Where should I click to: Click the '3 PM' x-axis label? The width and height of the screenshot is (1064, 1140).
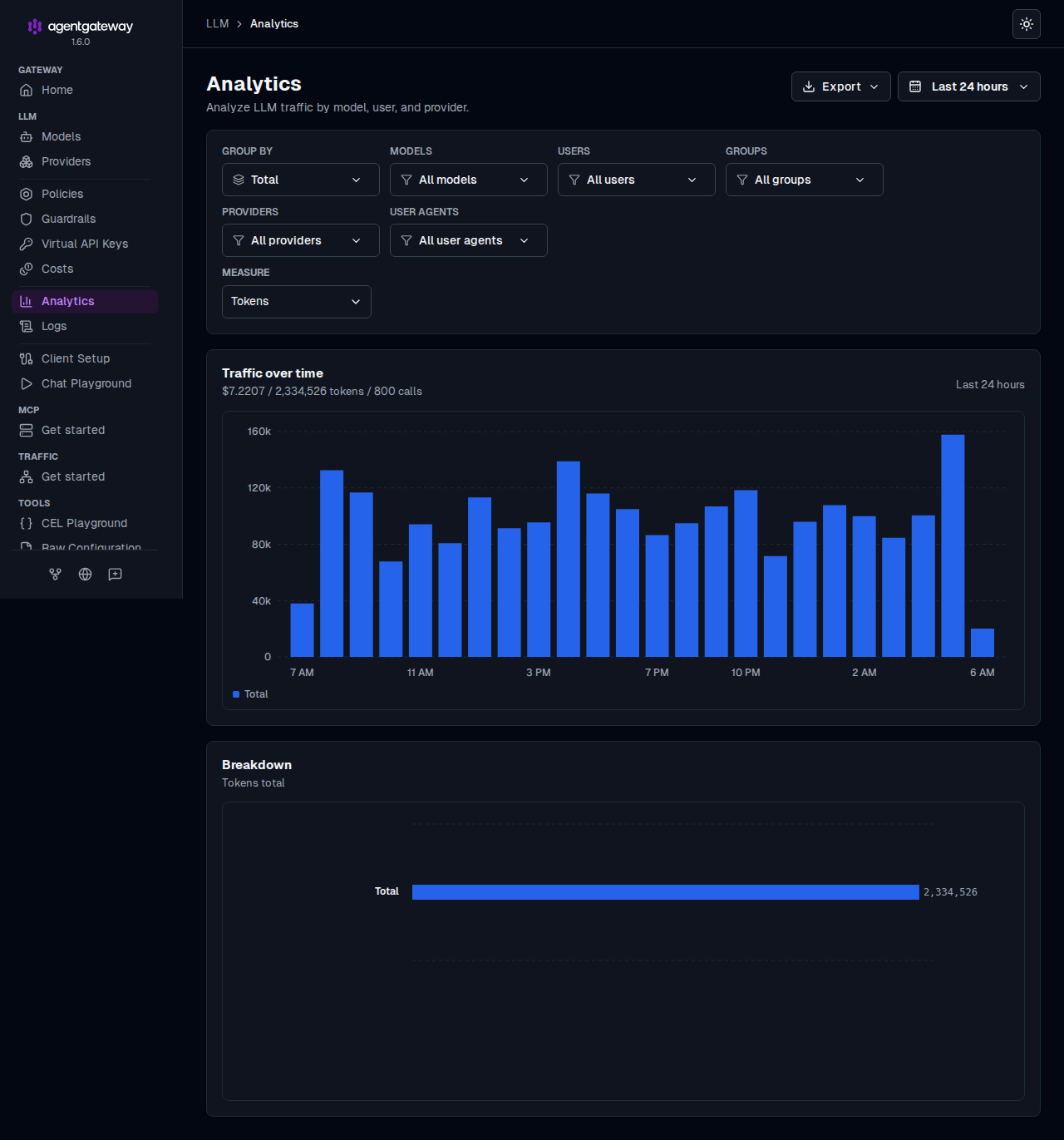tap(539, 673)
